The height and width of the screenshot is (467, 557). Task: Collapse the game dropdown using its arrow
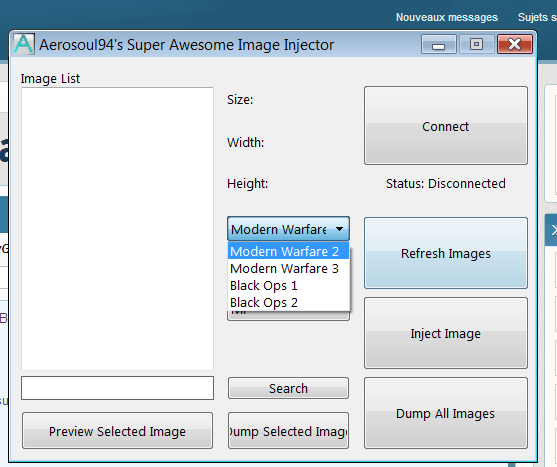pyautogui.click(x=340, y=229)
